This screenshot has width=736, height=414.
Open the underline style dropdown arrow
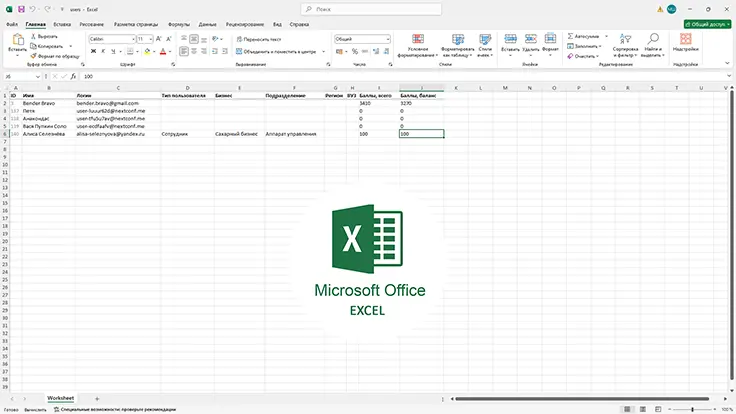pos(120,52)
